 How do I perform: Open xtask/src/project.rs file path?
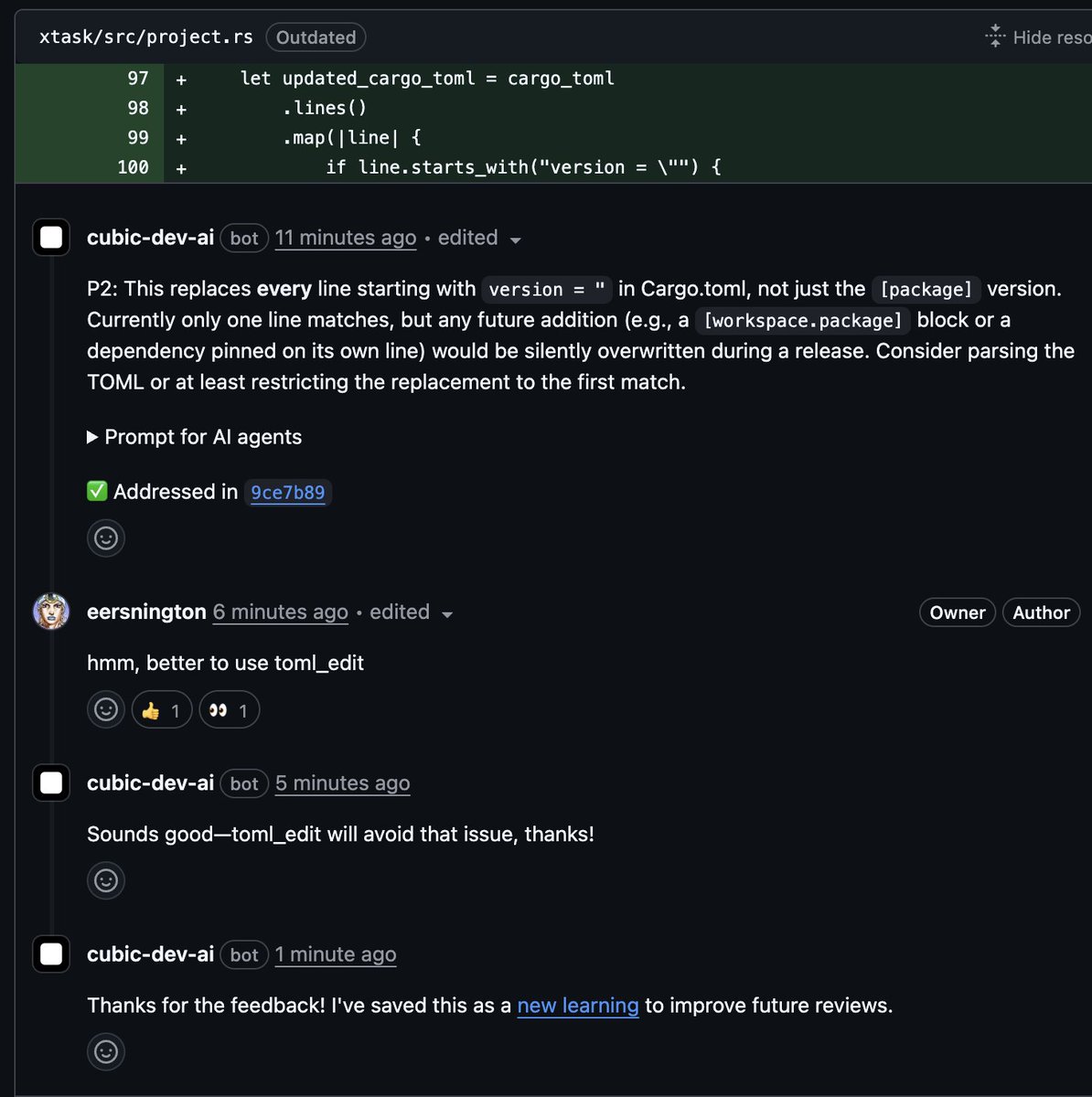[x=146, y=37]
